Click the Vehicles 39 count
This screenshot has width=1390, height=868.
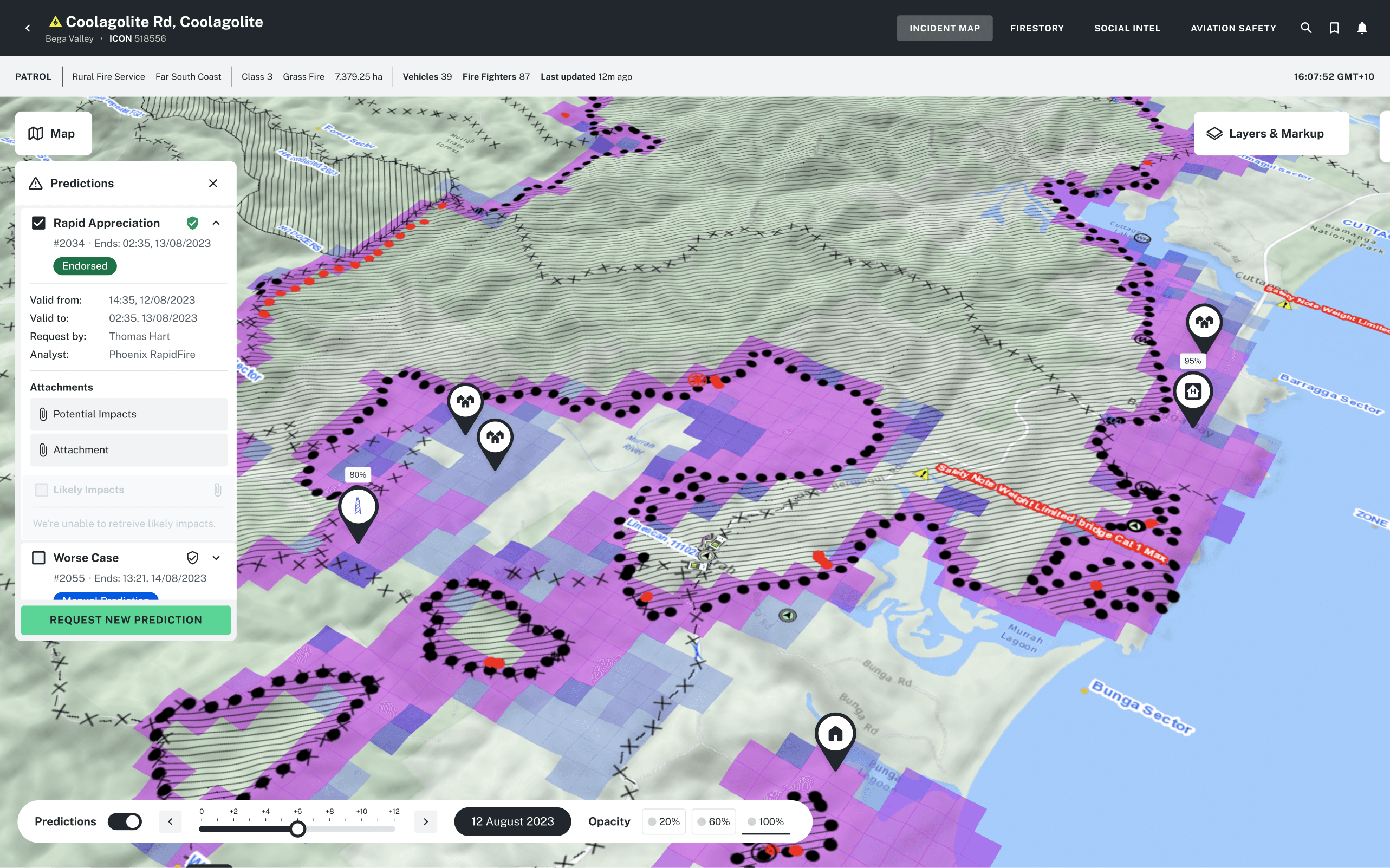pyautogui.click(x=427, y=76)
